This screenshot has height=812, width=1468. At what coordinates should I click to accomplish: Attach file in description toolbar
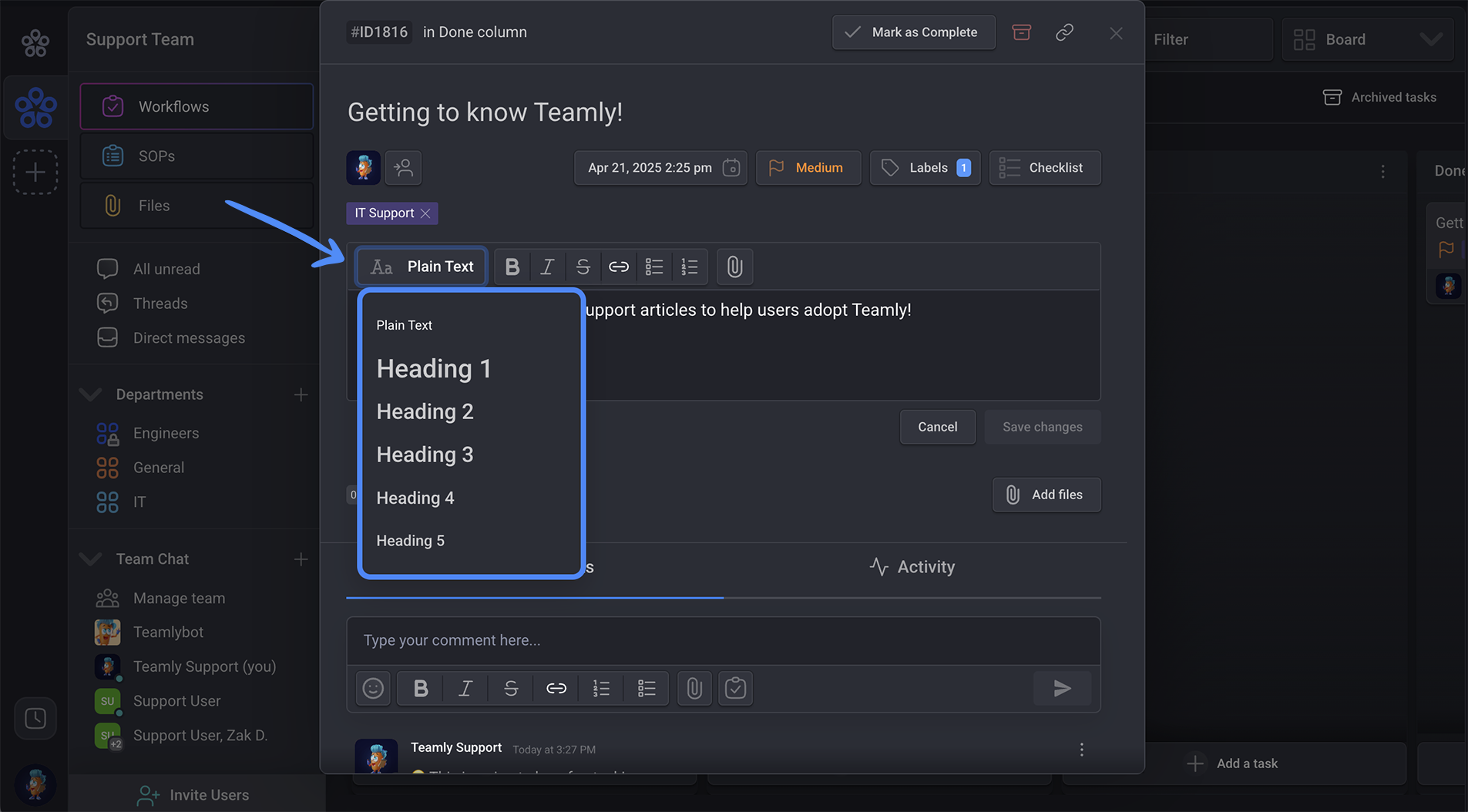735,267
